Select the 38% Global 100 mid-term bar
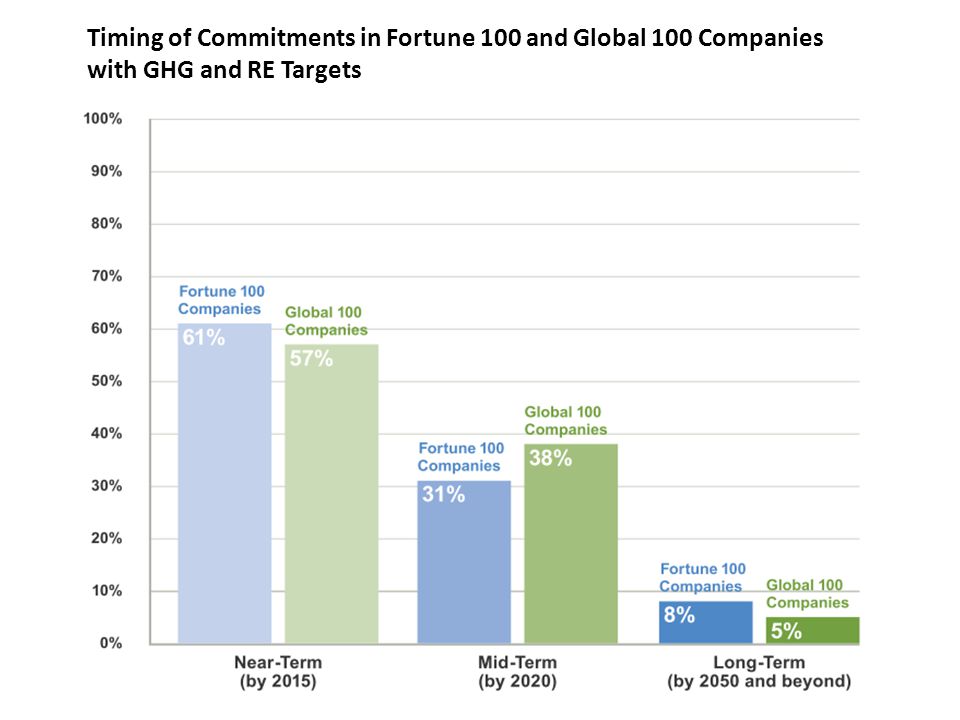The height and width of the screenshot is (720, 960). [571, 544]
